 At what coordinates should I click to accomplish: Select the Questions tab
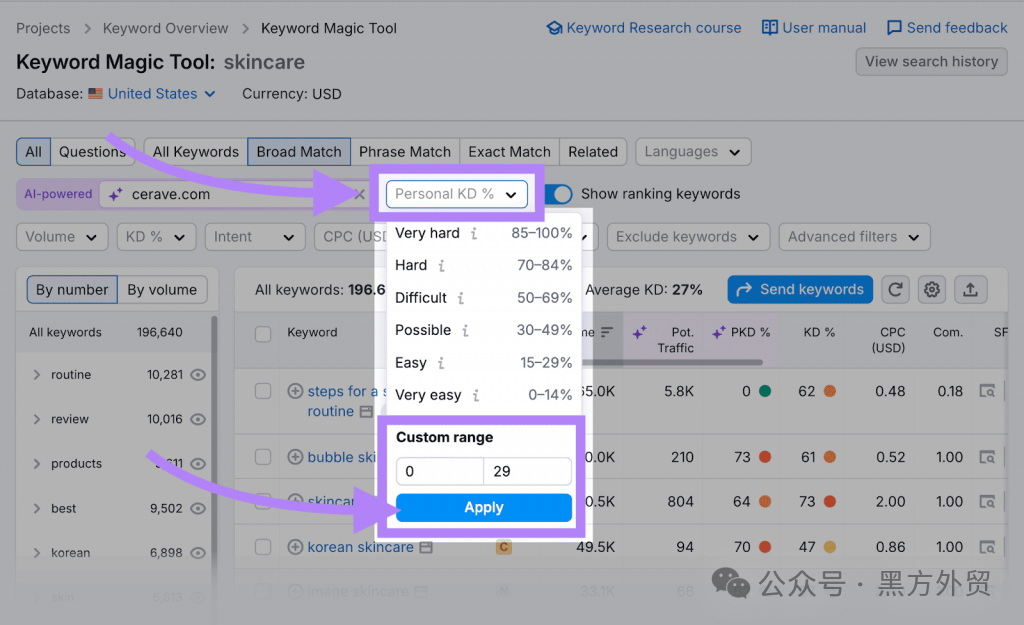coord(92,152)
